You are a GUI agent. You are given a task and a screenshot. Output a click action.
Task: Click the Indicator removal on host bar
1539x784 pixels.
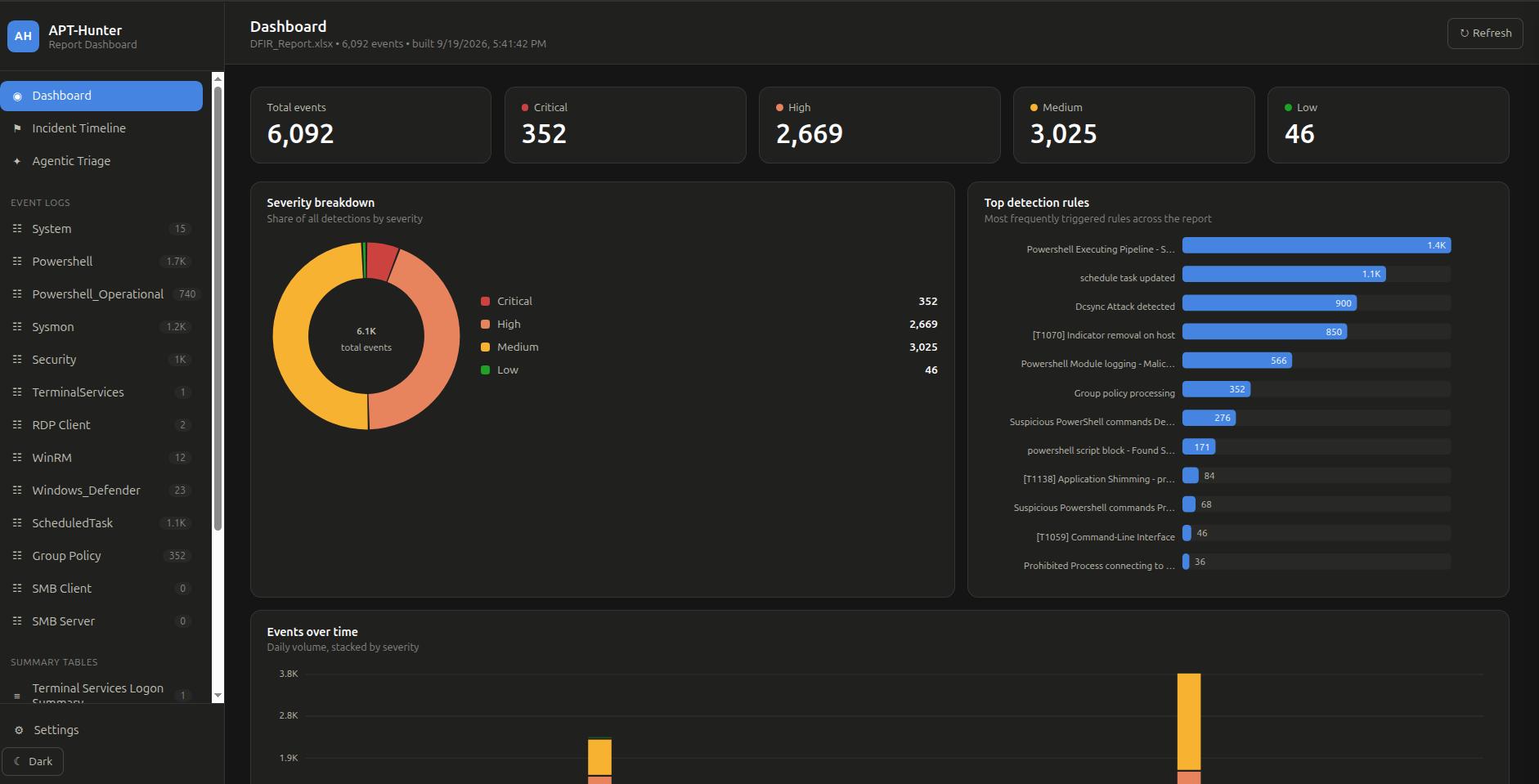point(1265,332)
